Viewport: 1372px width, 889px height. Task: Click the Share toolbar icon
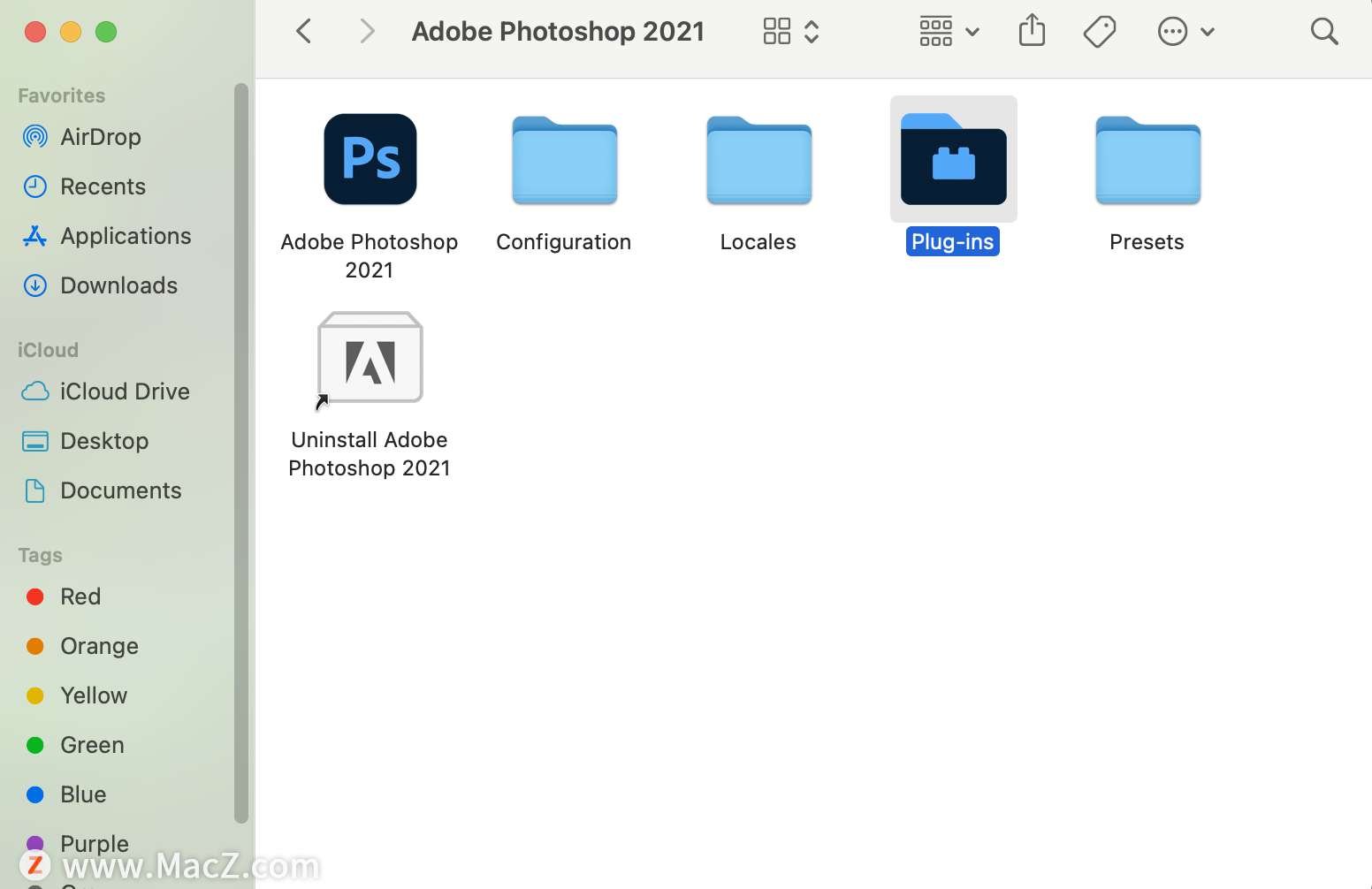(1032, 31)
